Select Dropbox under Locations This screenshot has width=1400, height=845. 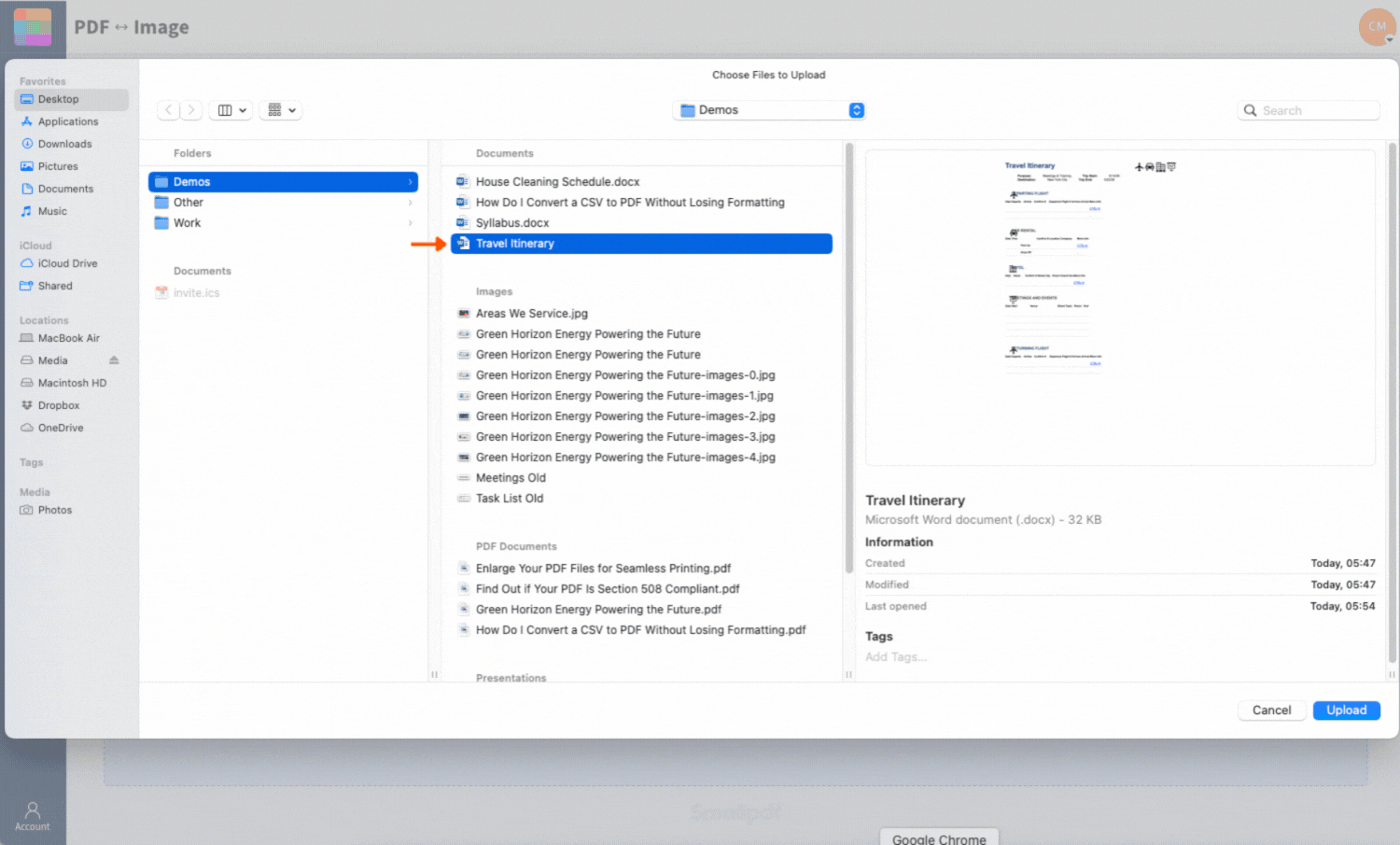(x=60, y=404)
